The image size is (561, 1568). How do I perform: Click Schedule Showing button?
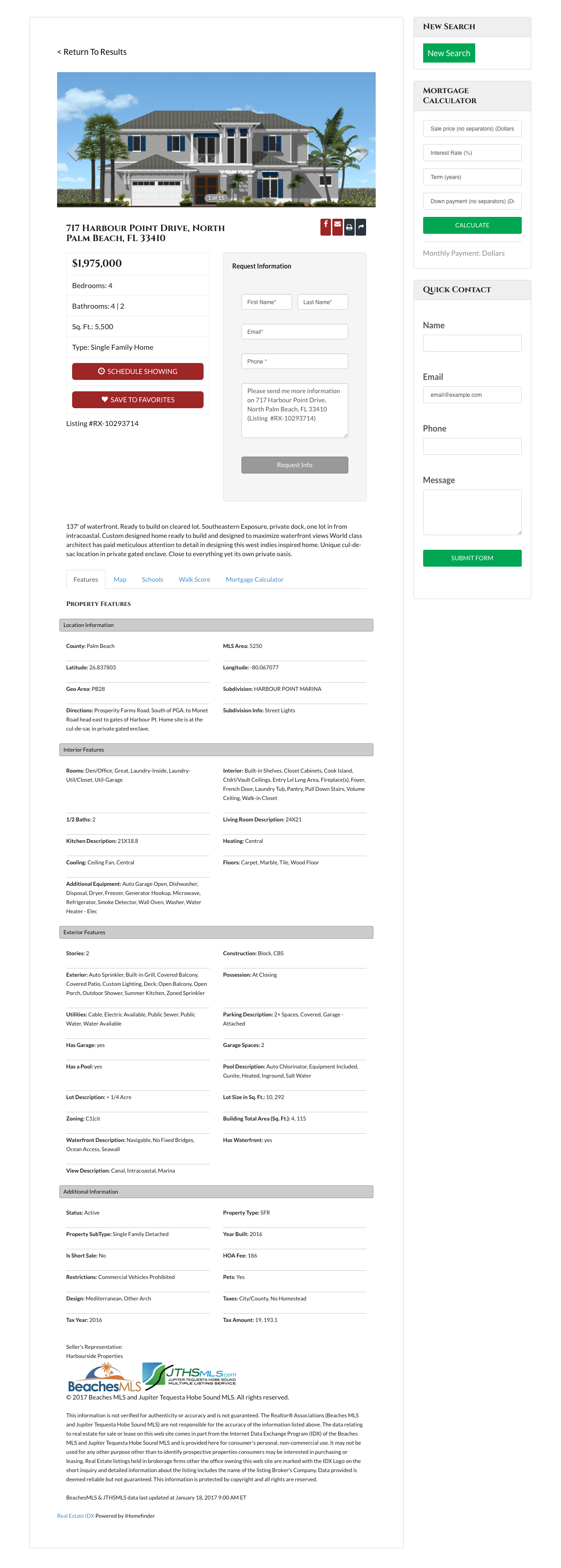pos(137,371)
